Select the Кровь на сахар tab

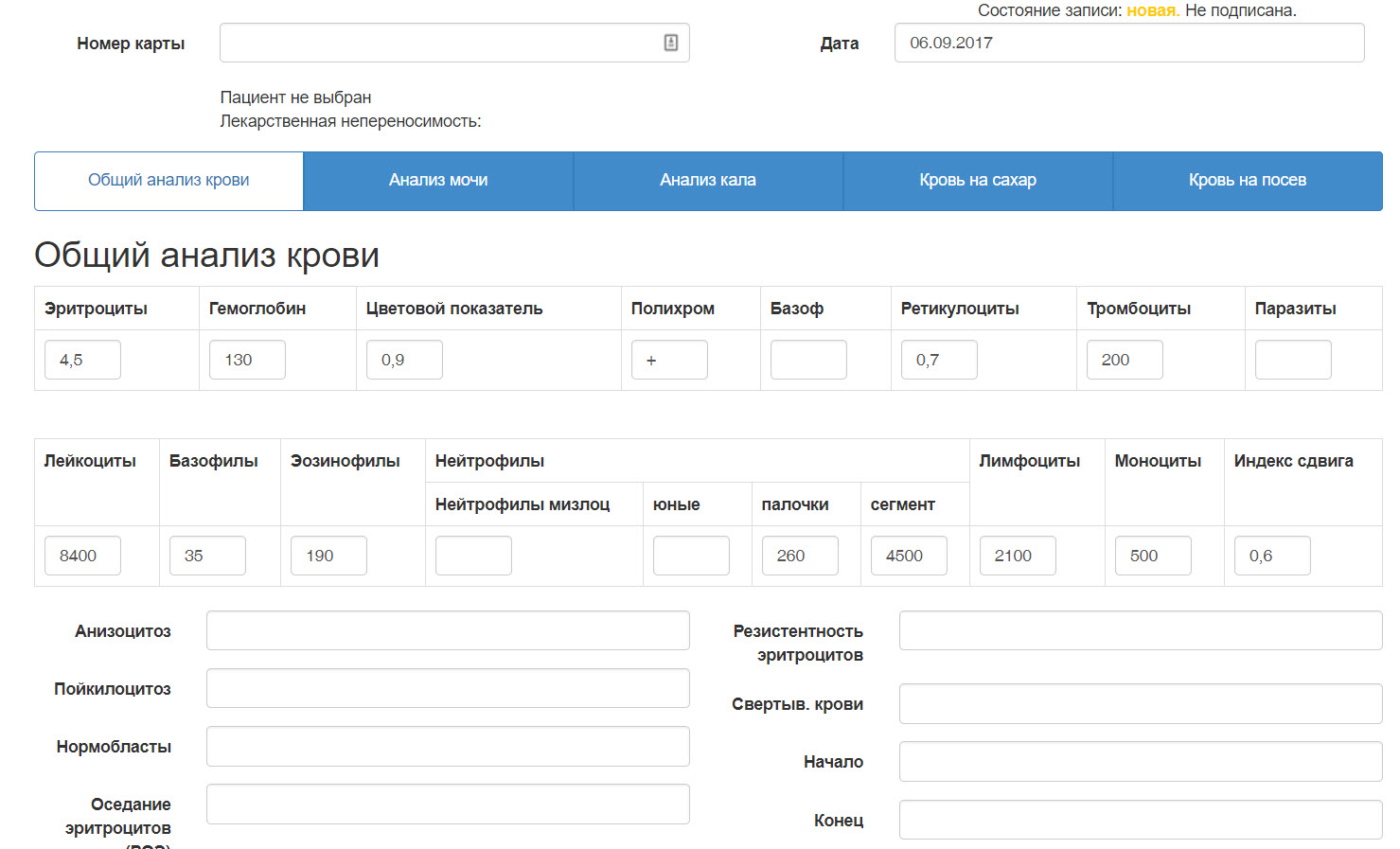coord(978,181)
